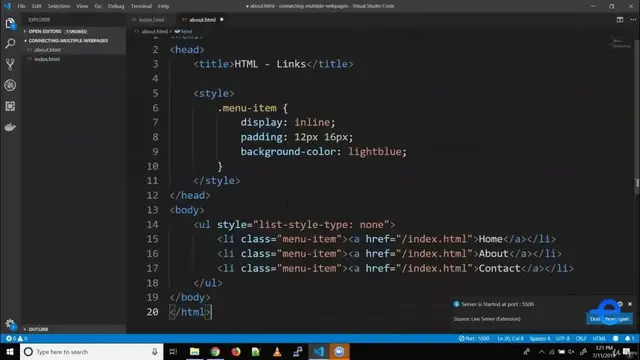Change the Spaces: 4 indentation setting

click(x=540, y=338)
